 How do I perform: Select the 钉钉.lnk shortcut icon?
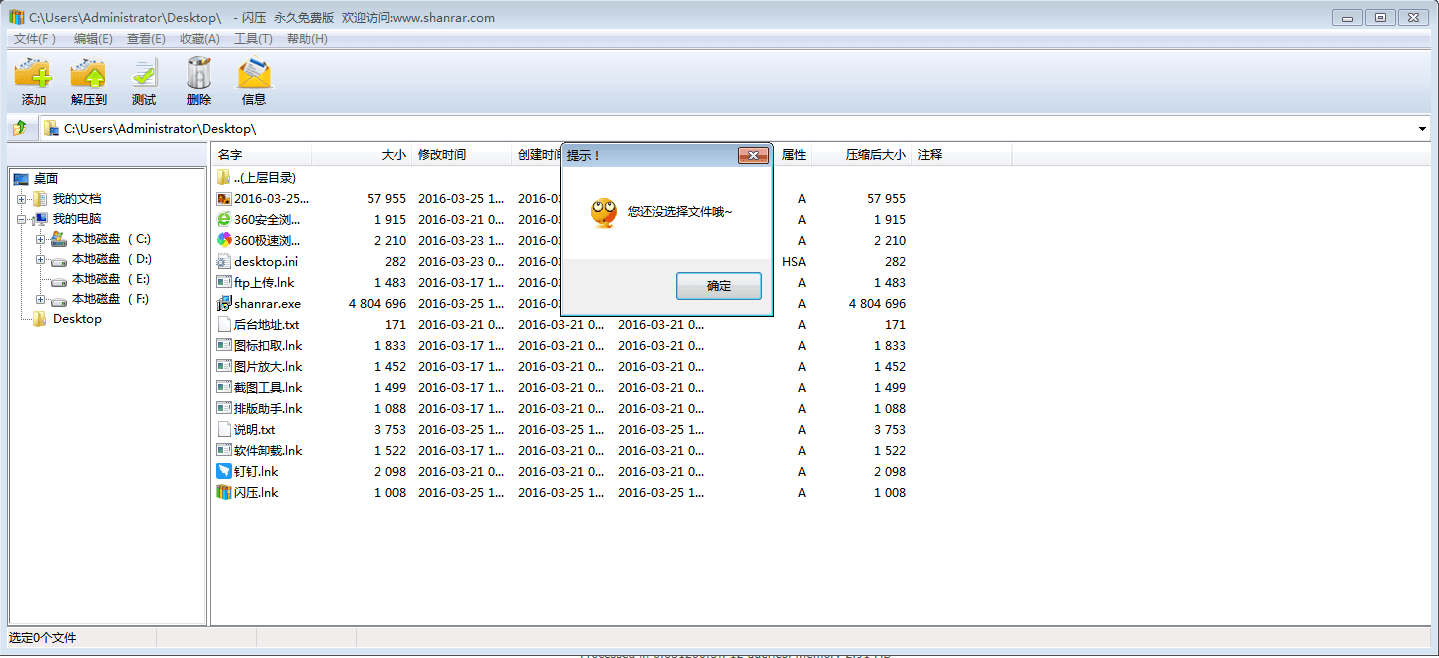point(224,471)
